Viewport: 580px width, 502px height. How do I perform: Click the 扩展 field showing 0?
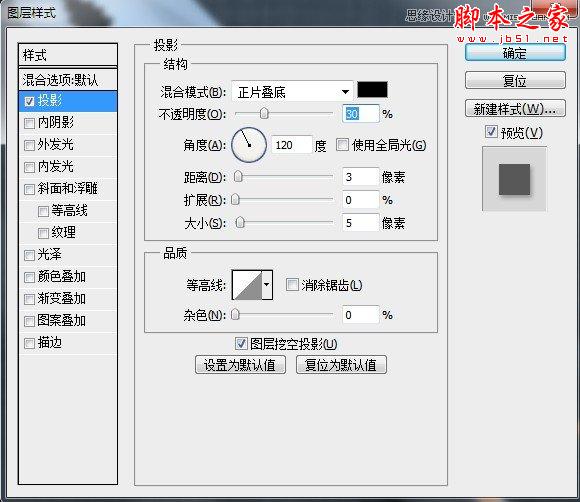point(361,200)
